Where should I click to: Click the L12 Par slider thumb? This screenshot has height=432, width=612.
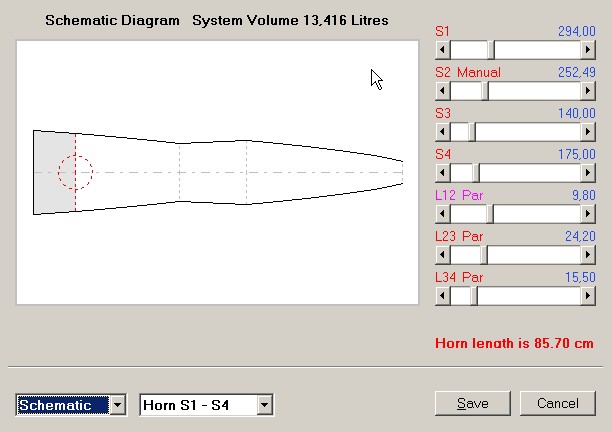[x=490, y=213]
